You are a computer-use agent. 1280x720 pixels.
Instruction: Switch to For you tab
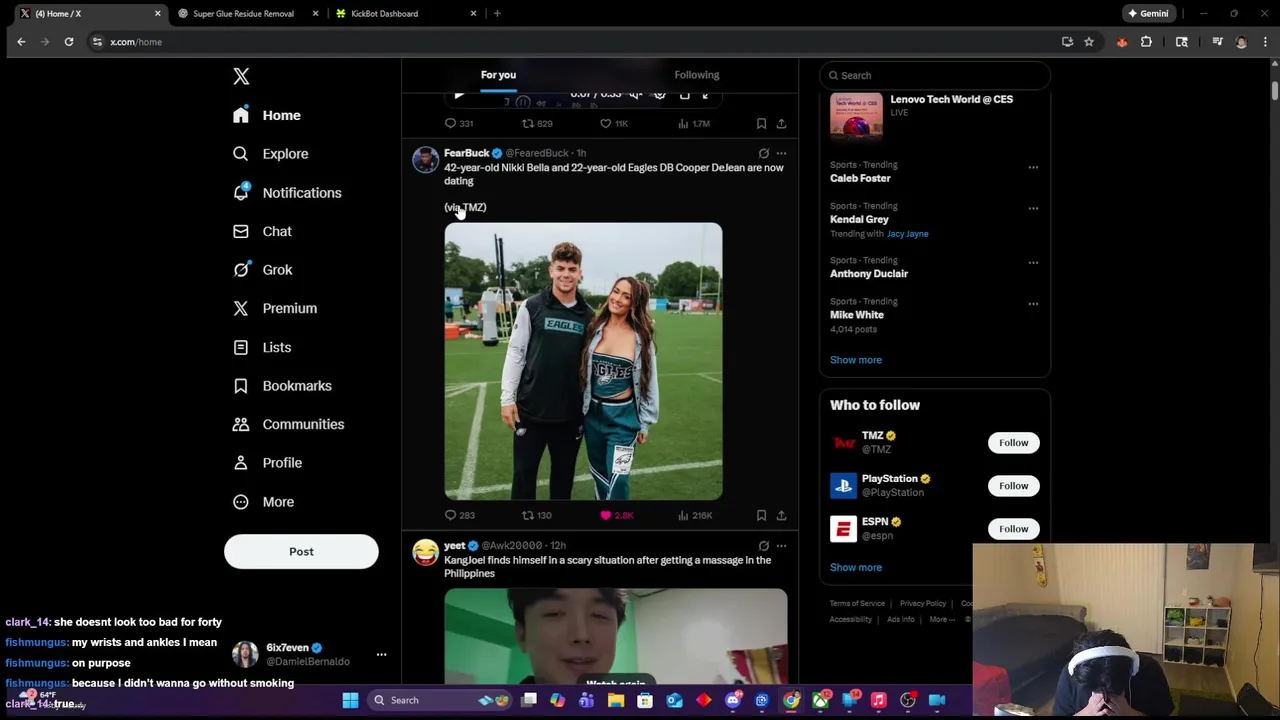pos(498,75)
